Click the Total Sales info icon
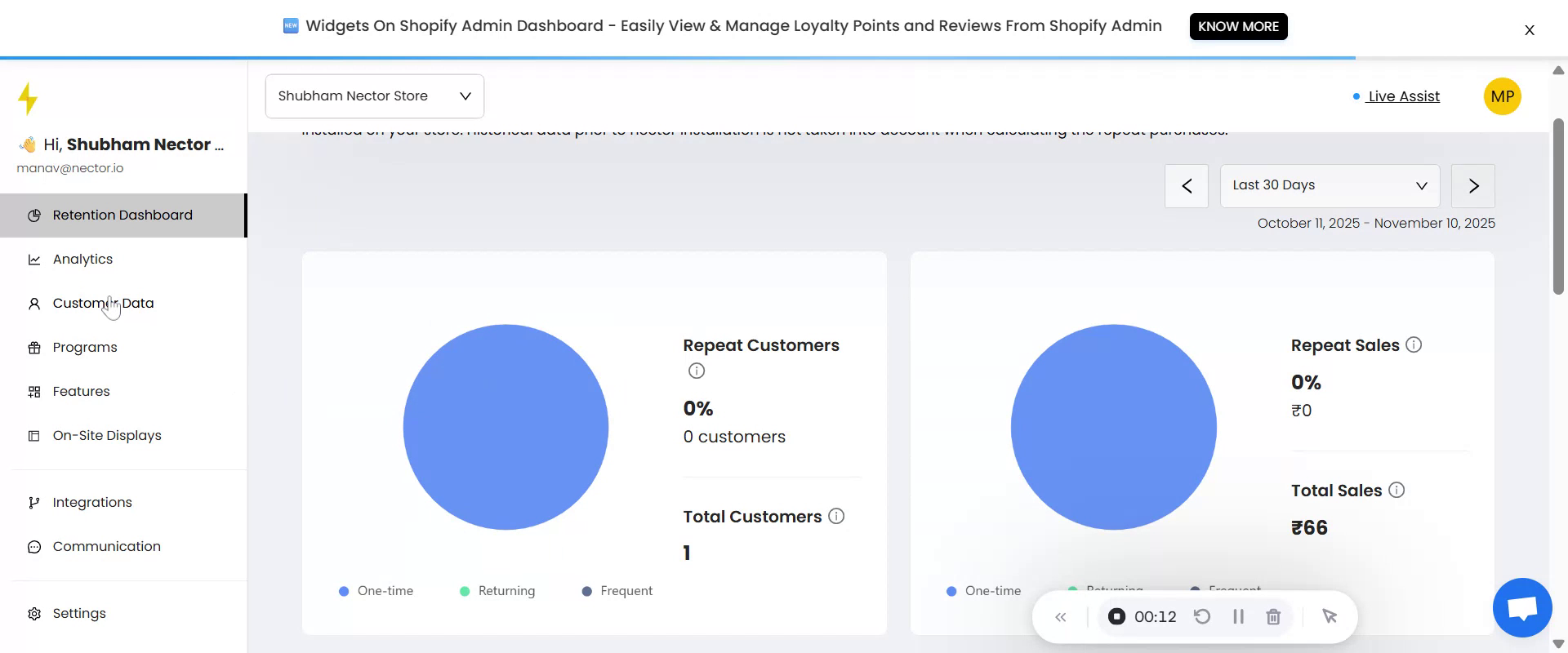Viewport: 1568px width, 653px height. point(1396,491)
